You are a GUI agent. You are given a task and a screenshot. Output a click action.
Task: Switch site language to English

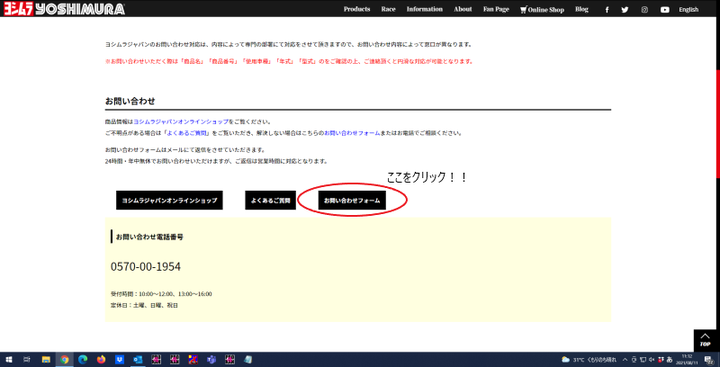coord(689,10)
